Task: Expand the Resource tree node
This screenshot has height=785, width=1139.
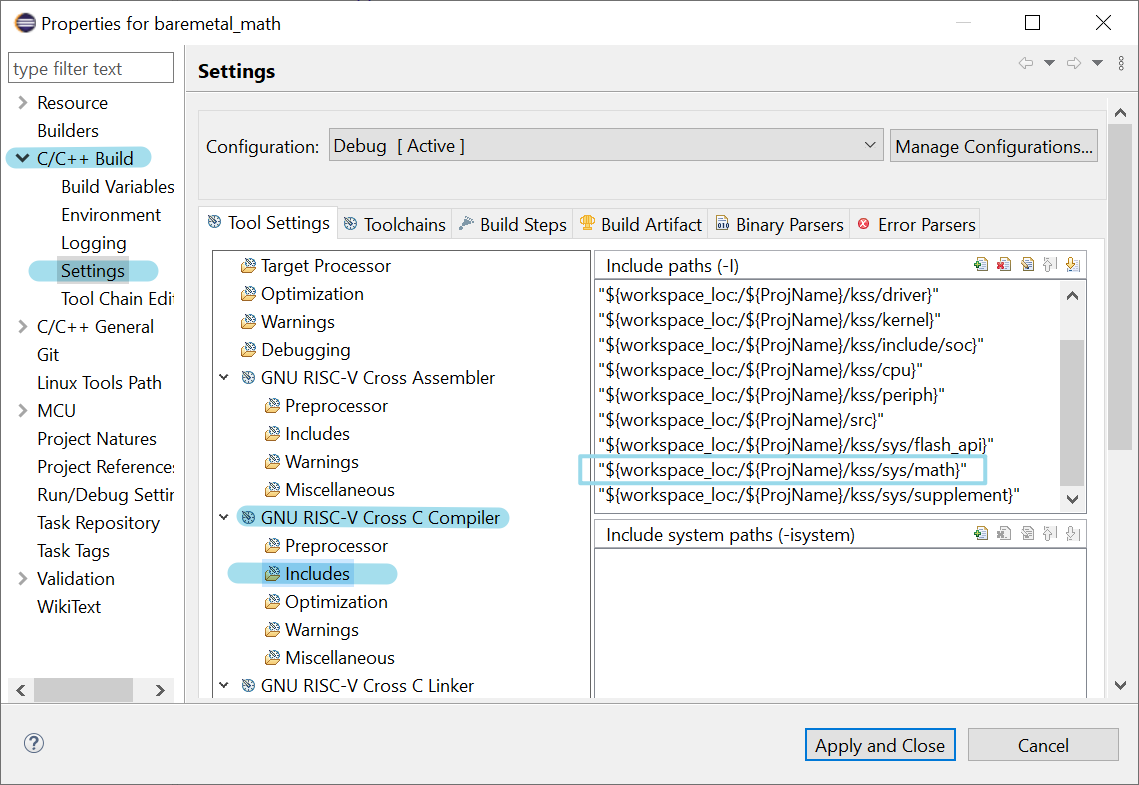Action: [x=23, y=102]
